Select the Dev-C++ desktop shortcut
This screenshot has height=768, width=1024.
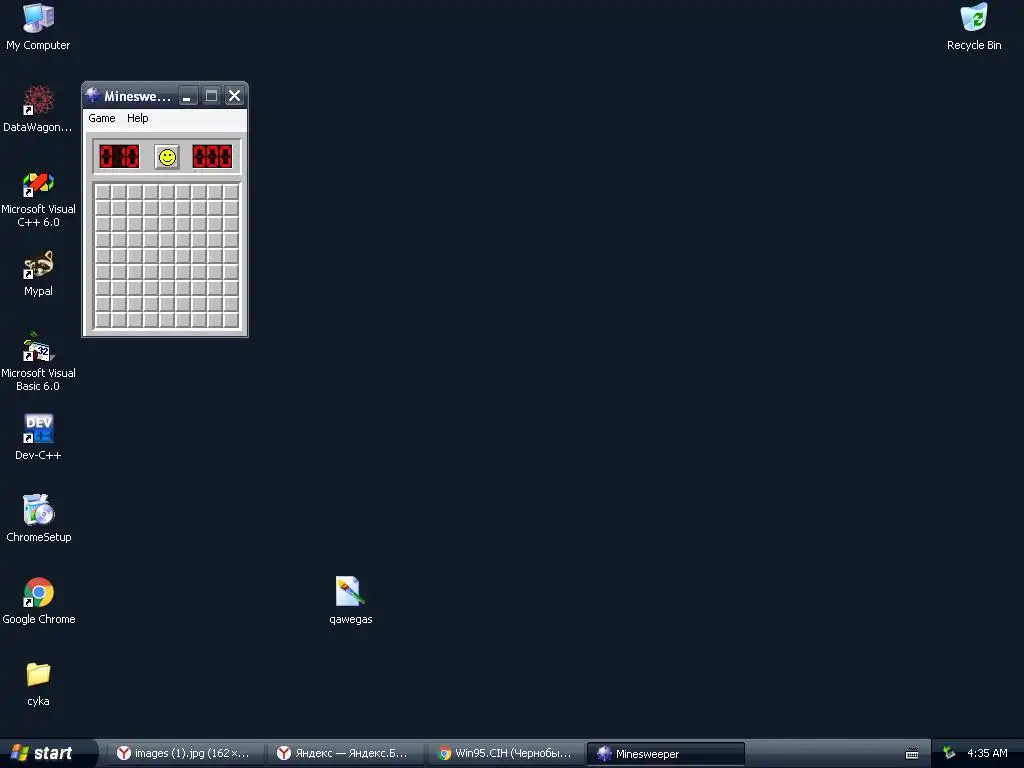(x=38, y=437)
